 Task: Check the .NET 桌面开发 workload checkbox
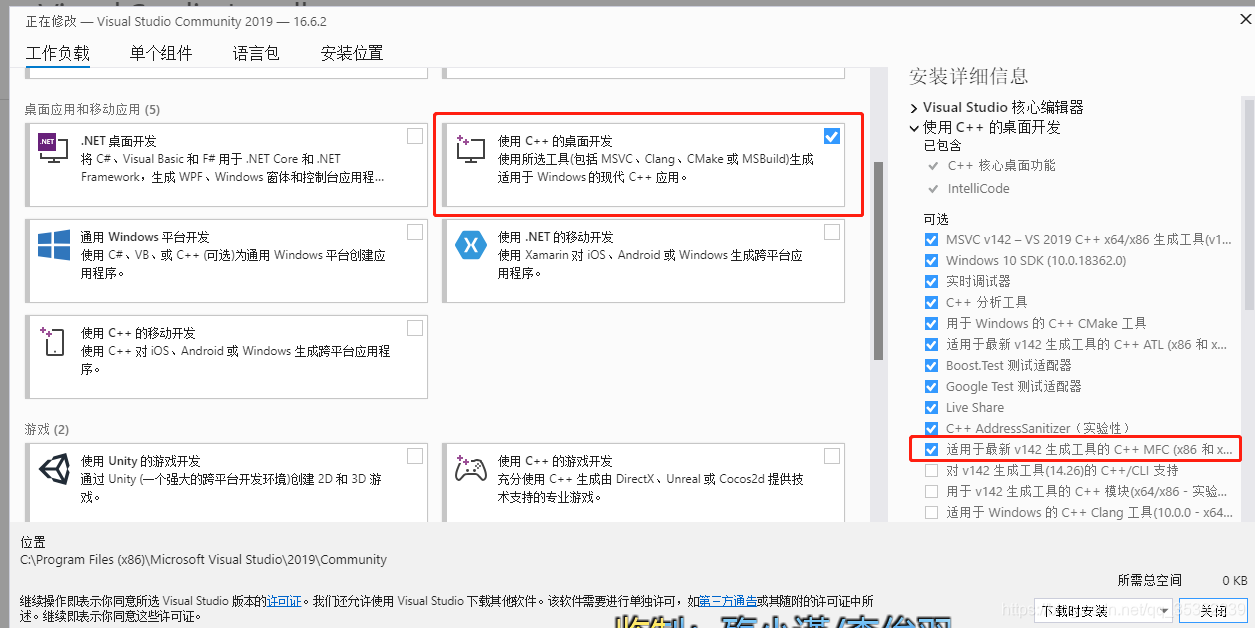pyautogui.click(x=415, y=136)
